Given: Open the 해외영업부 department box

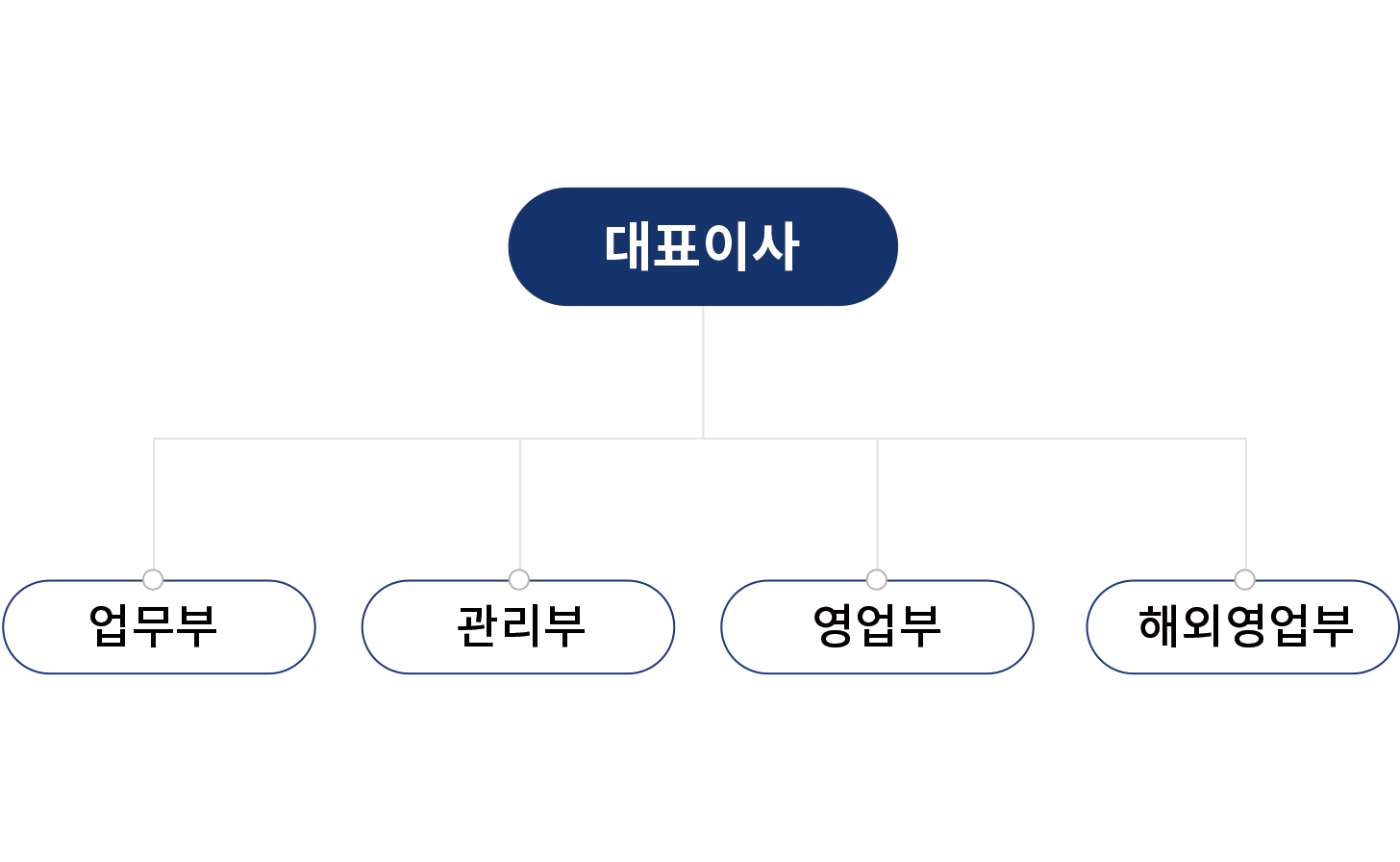Looking at the screenshot, I should pyautogui.click(x=1242, y=627).
